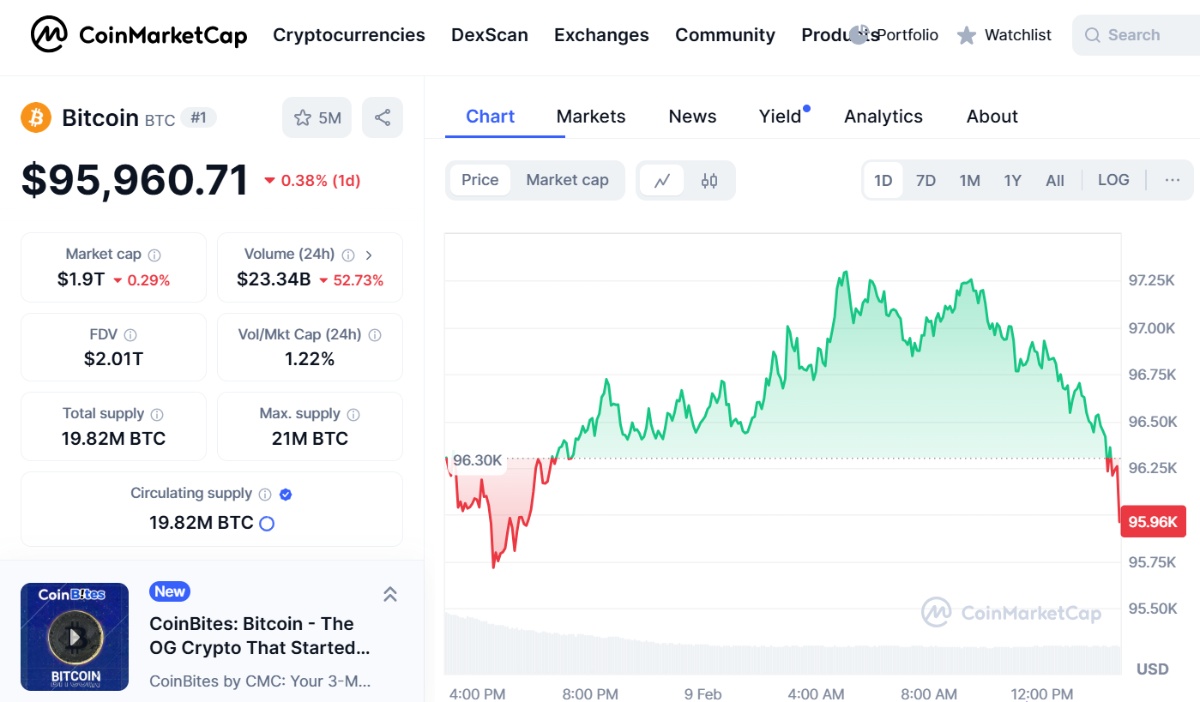
Task: Click the Watchlist star in header
Action: tap(966, 36)
